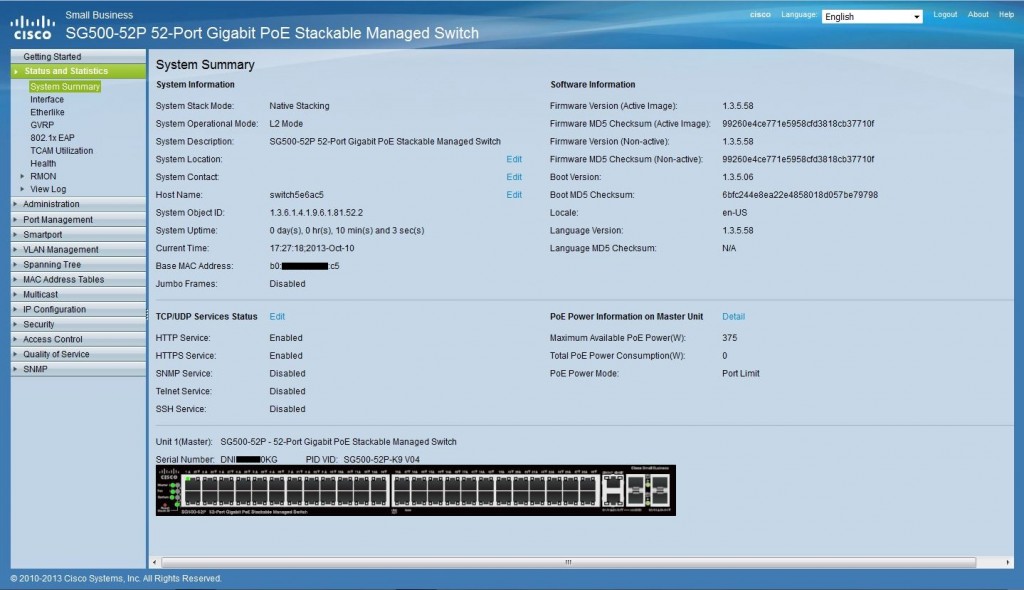Click the PID VID value 'SG500-52P-K9 V04'
The image size is (1024, 590).
coord(381,459)
